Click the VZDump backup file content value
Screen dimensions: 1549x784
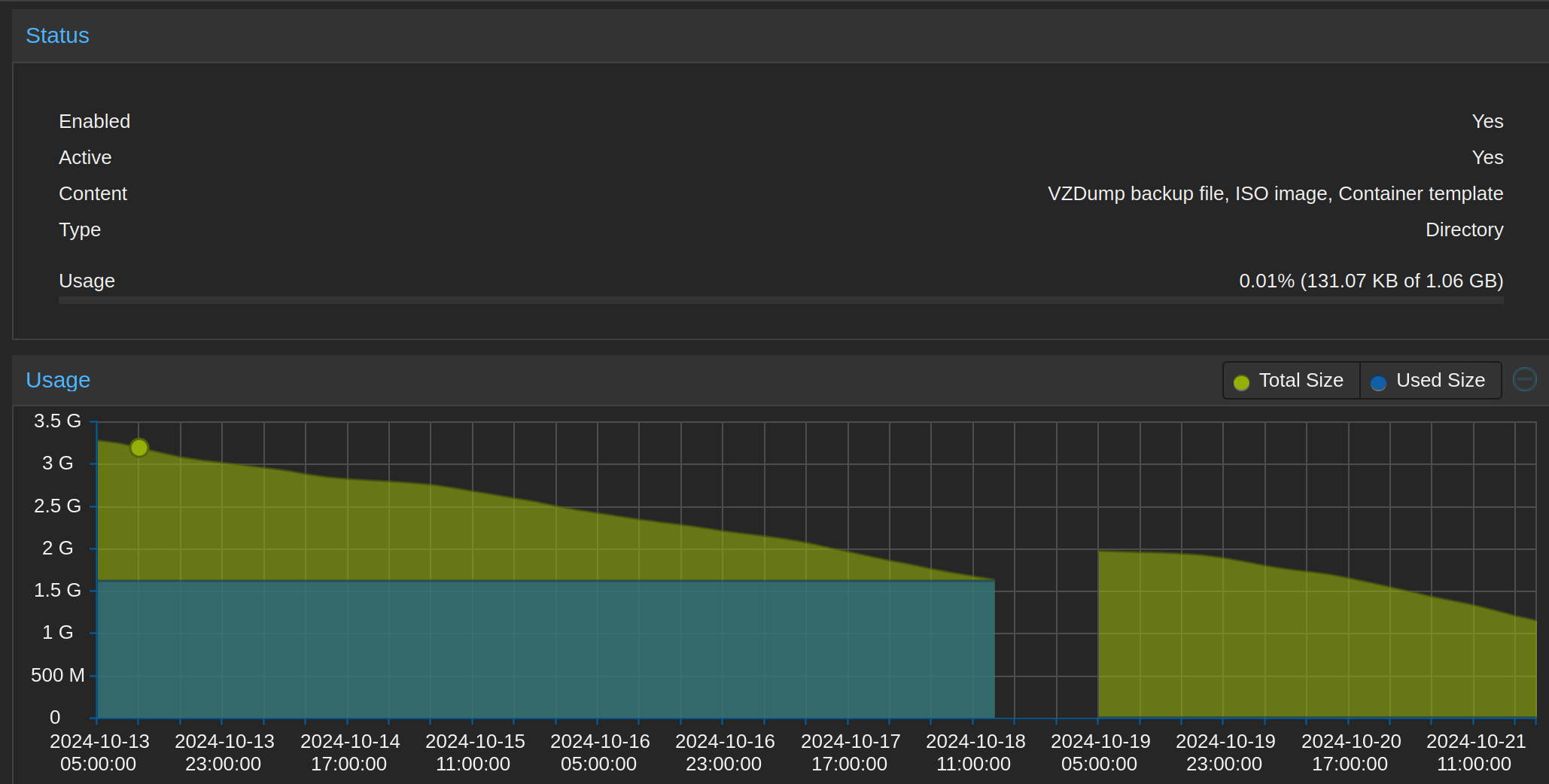point(1275,193)
